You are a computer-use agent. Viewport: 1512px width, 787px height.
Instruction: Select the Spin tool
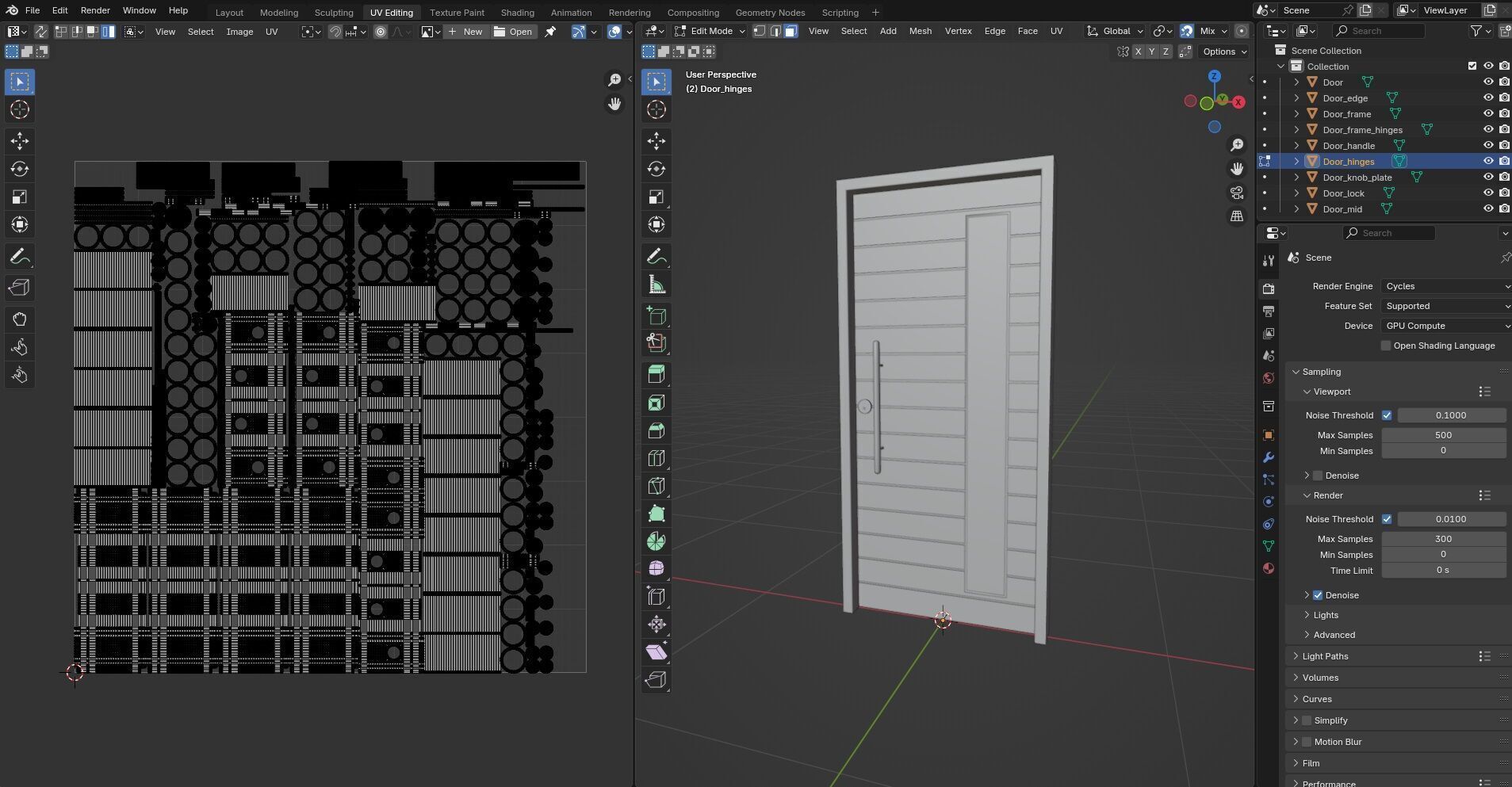click(656, 541)
